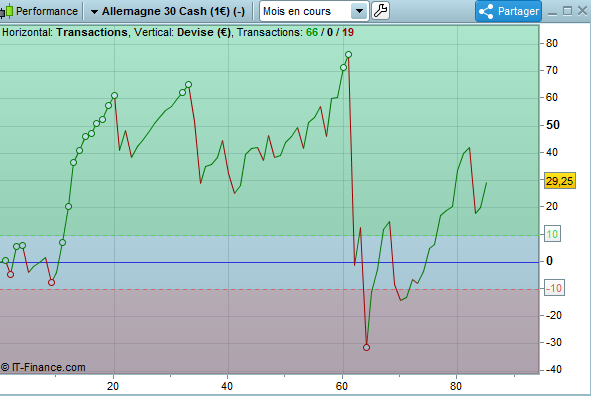Click the Vertical: Devise (€) label
Image resolution: width=591 pixels, height=396 pixels.
pos(182,32)
